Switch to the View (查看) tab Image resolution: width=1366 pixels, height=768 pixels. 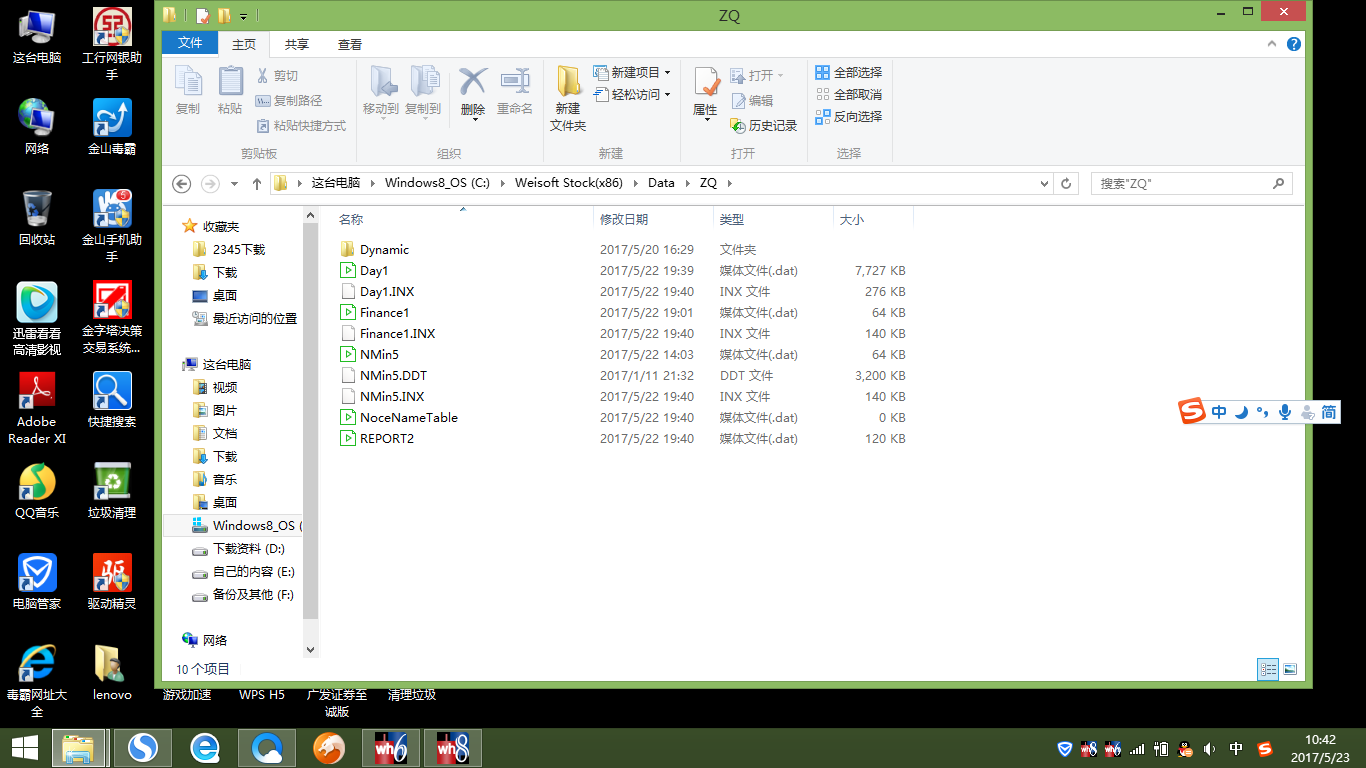pyautogui.click(x=350, y=44)
